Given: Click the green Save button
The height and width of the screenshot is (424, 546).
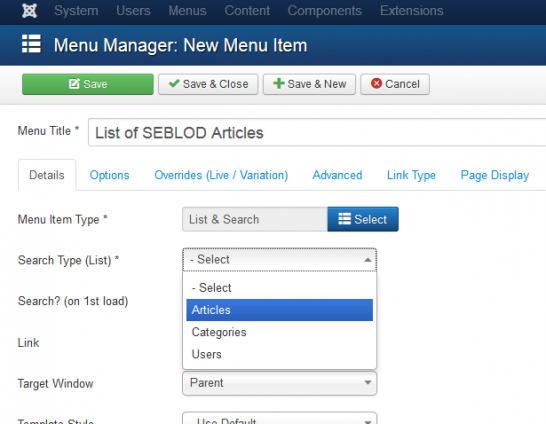Looking at the screenshot, I should click(x=88, y=84).
